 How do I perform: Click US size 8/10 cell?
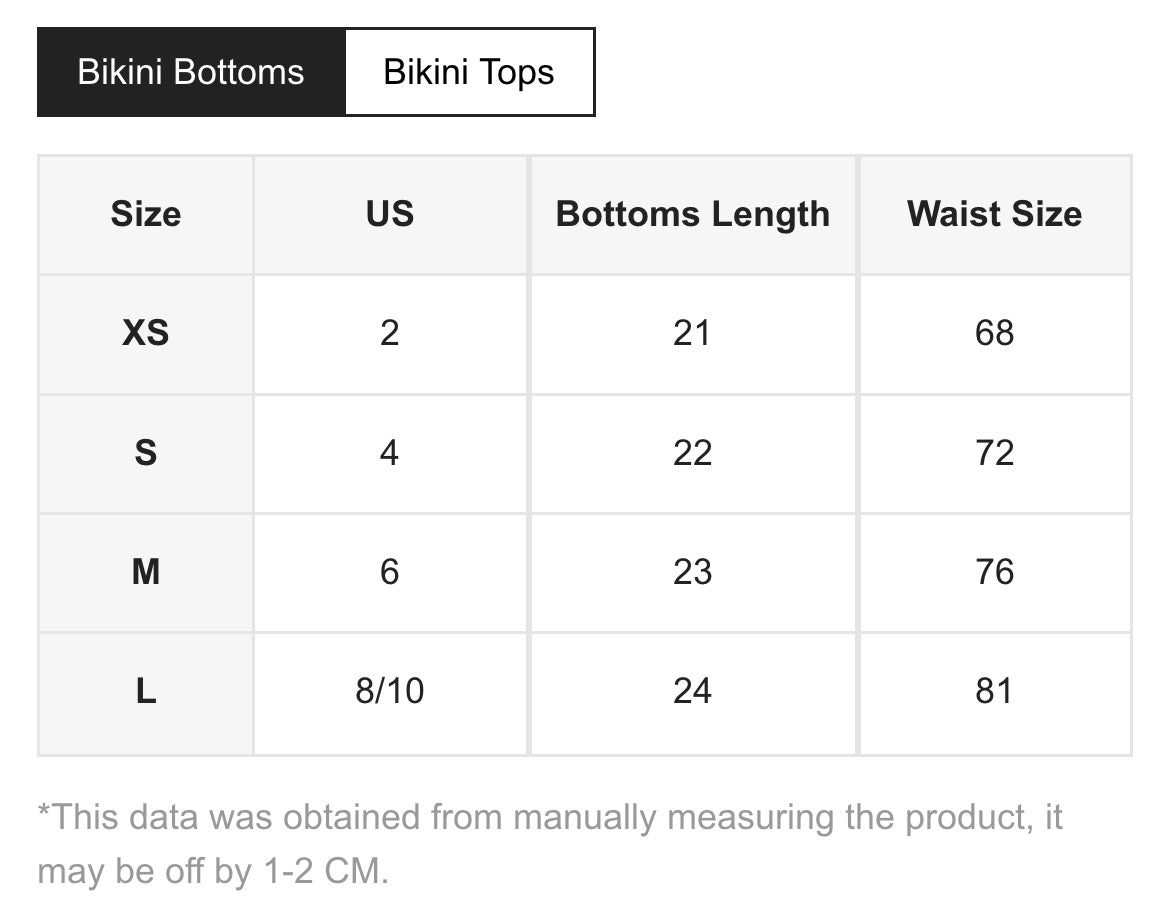tap(390, 691)
